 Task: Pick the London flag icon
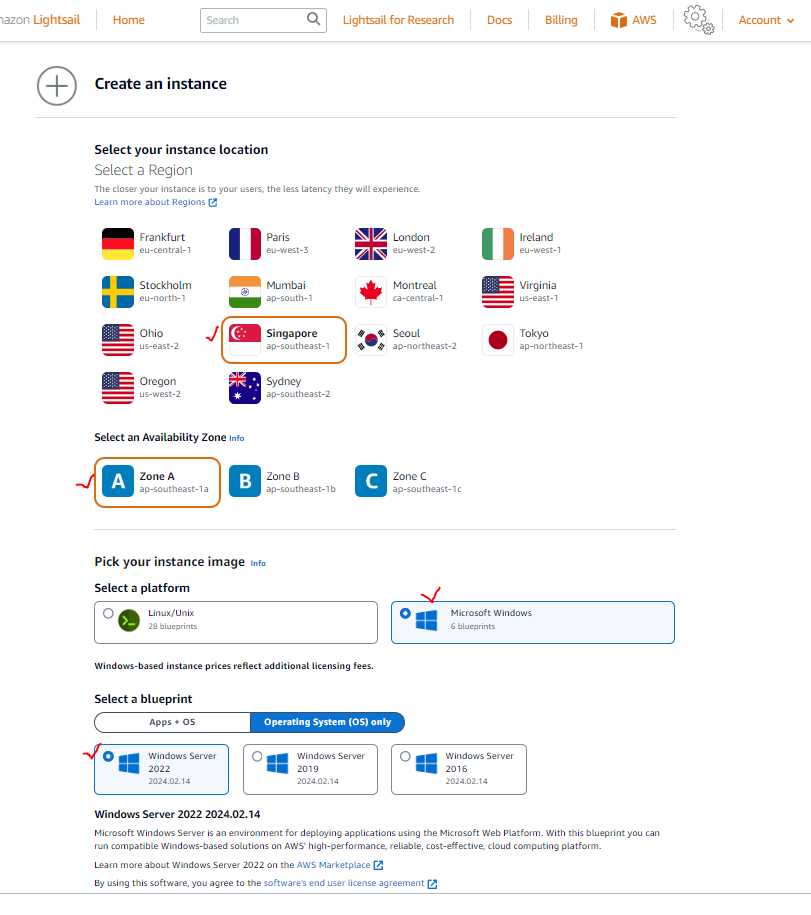[370, 244]
